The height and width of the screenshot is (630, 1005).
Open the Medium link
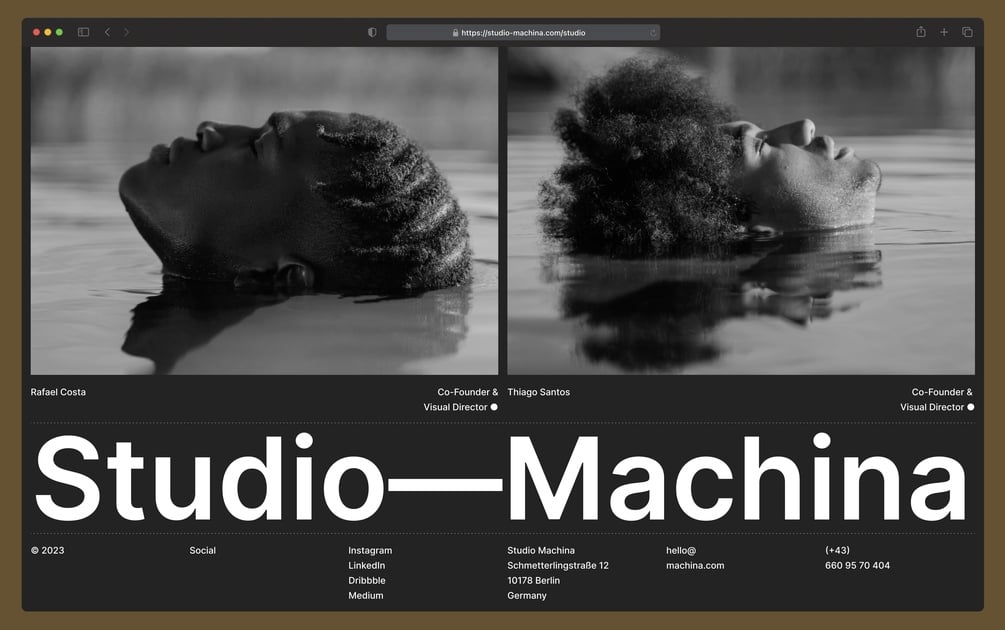[366, 595]
